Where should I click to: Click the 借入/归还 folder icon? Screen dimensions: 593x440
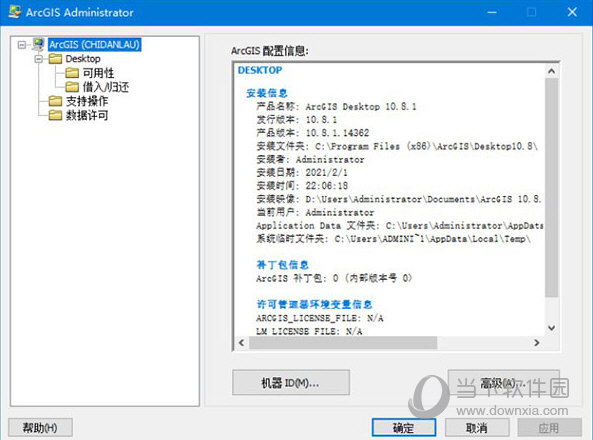pyautogui.click(x=72, y=87)
